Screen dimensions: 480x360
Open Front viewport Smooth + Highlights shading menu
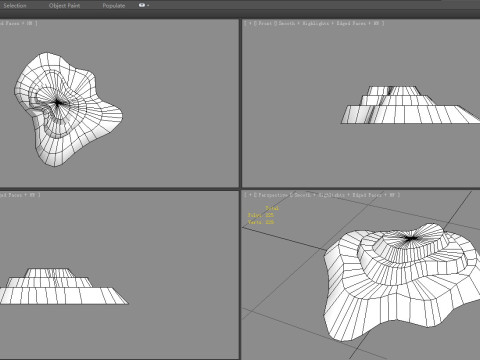303,23
